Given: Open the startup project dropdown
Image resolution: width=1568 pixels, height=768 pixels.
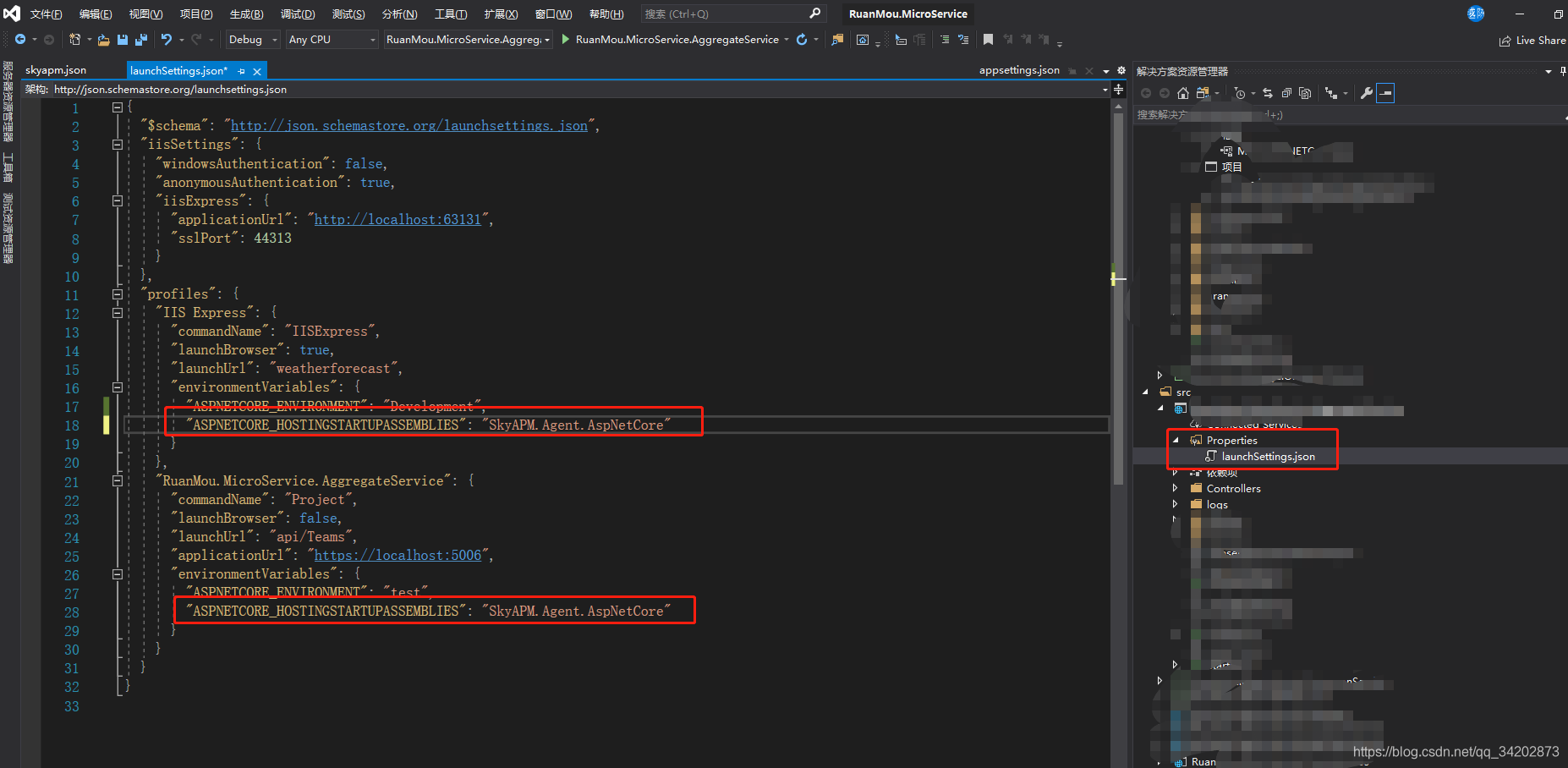Looking at the screenshot, I should (x=468, y=40).
